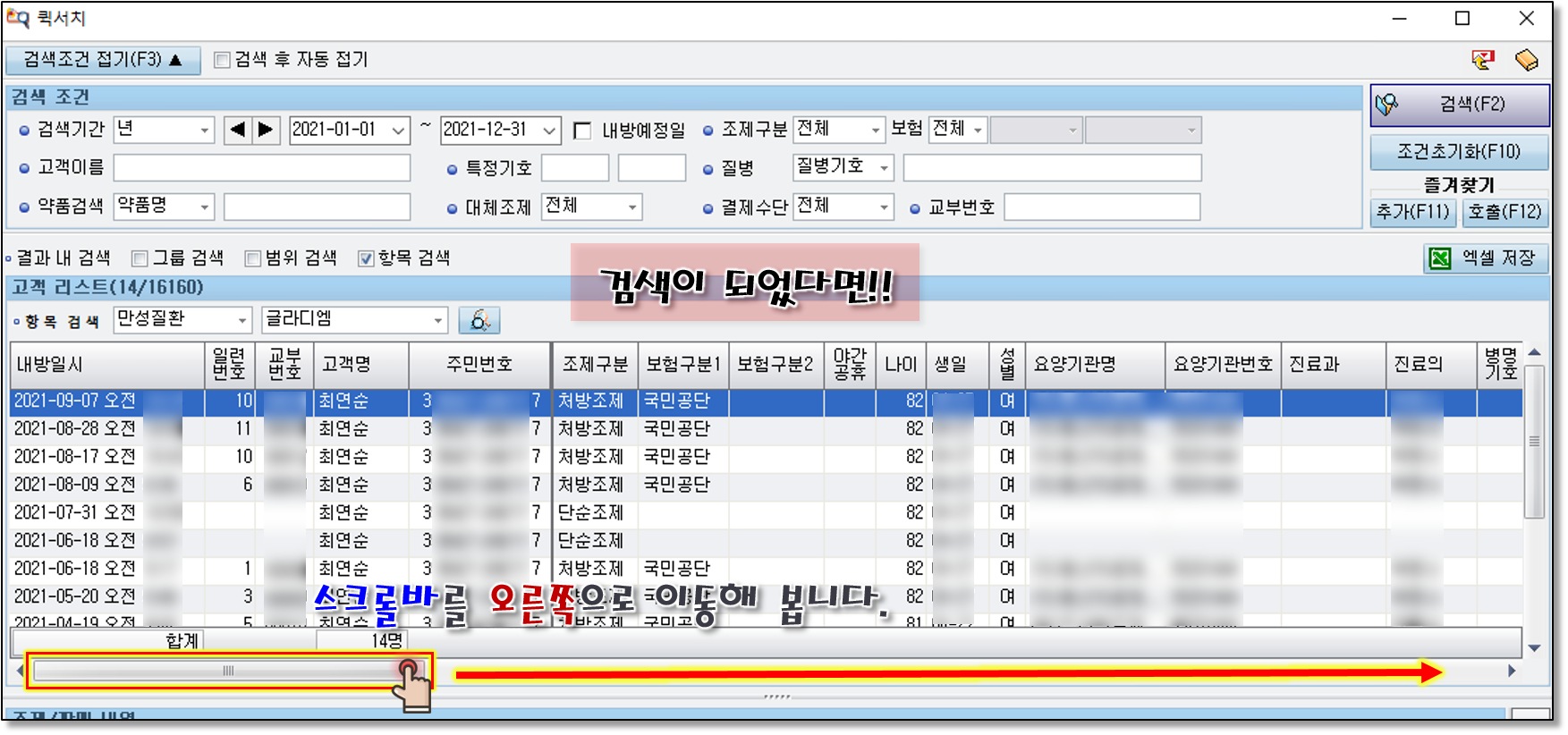Click the 엑셀 저장 Excel export button
This screenshot has width=1568, height=735.
tap(1486, 258)
